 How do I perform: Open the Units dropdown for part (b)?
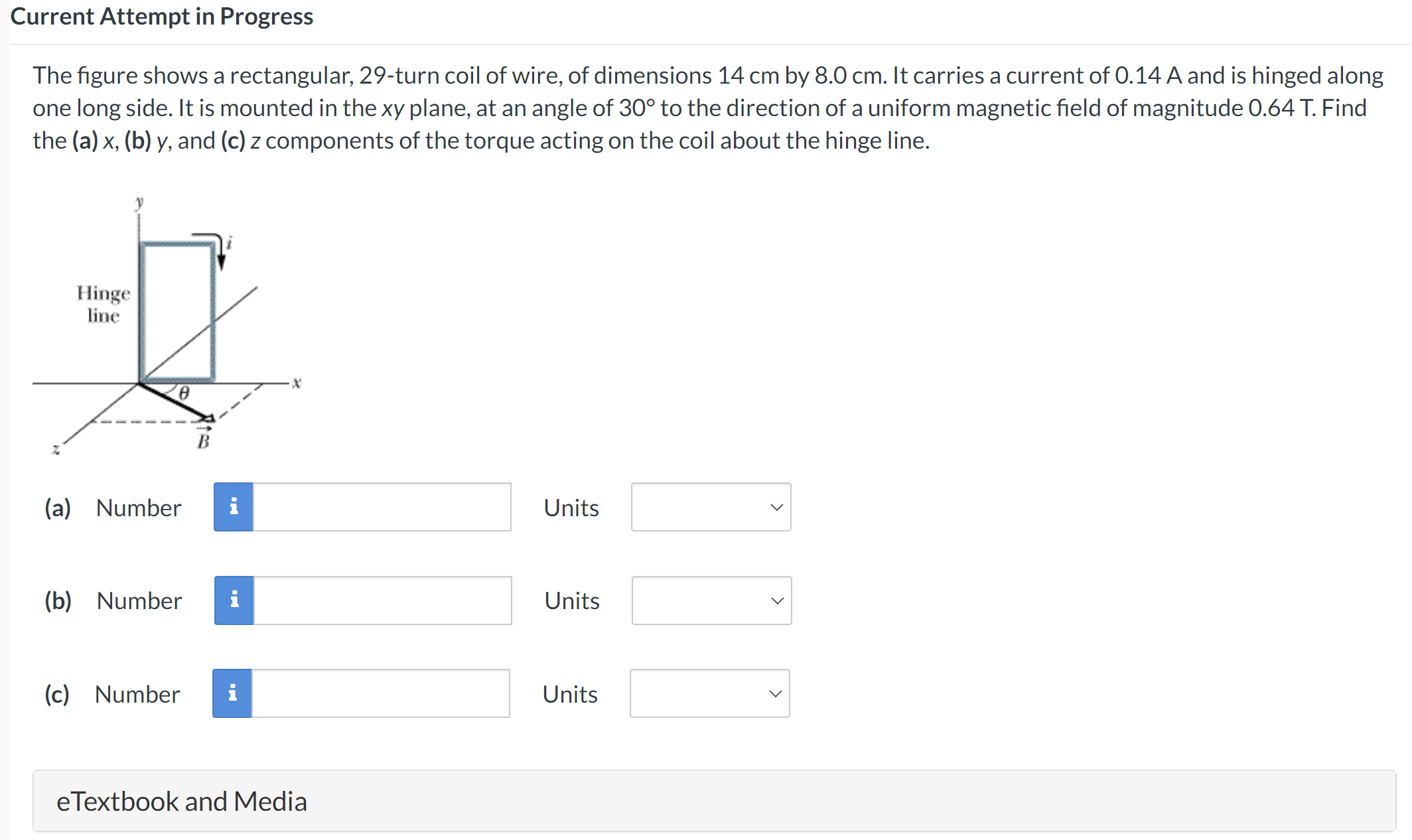click(x=711, y=600)
